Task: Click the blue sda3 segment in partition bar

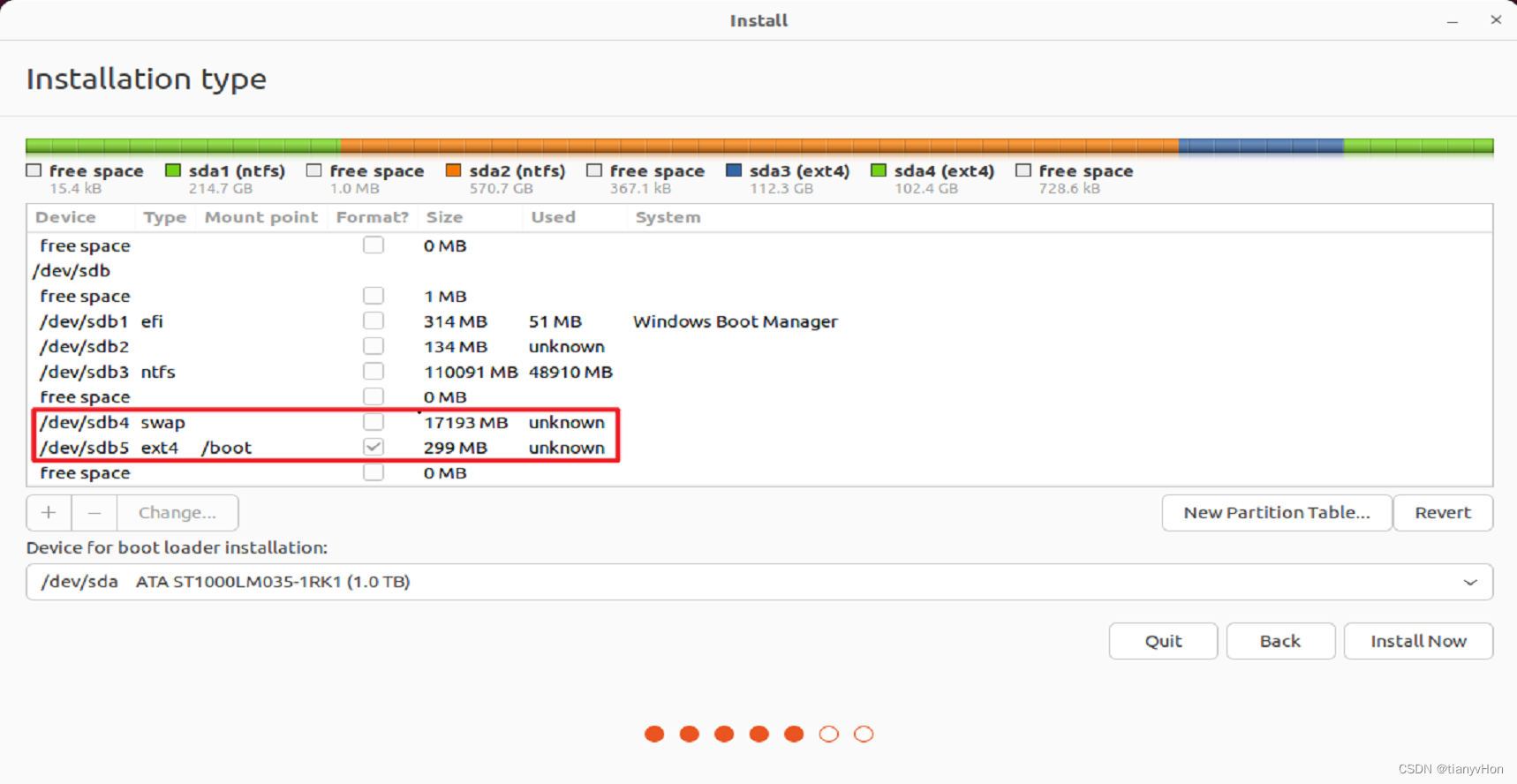Action: (x=1261, y=146)
